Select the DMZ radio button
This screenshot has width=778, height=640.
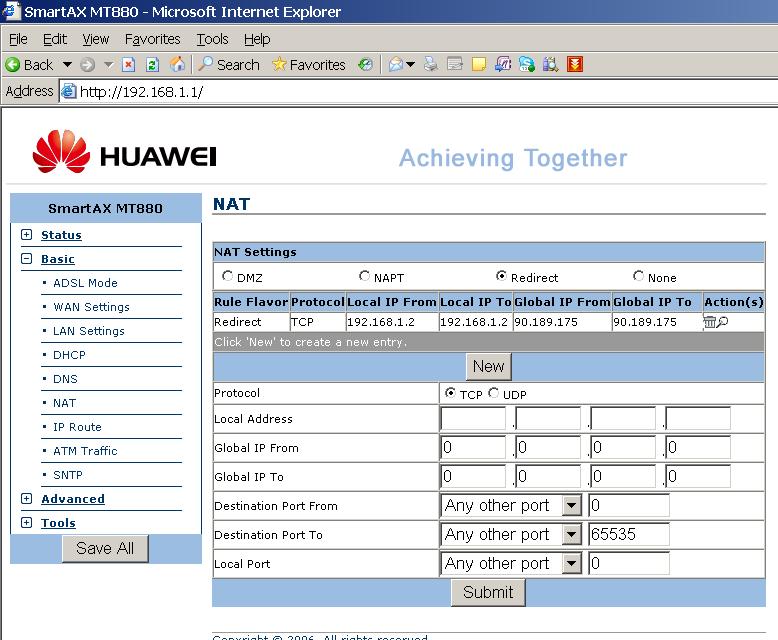(228, 276)
